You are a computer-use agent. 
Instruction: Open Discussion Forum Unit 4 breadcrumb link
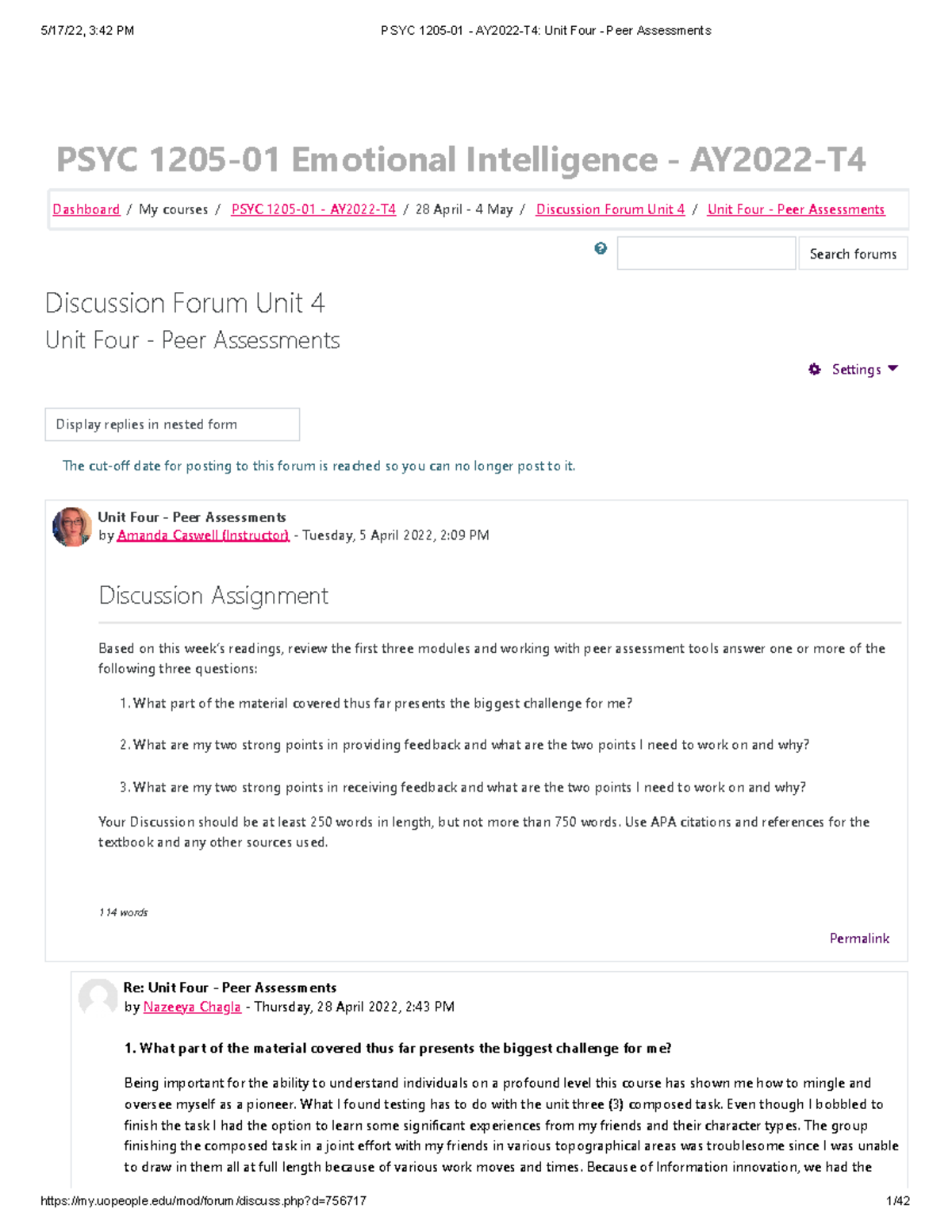610,209
